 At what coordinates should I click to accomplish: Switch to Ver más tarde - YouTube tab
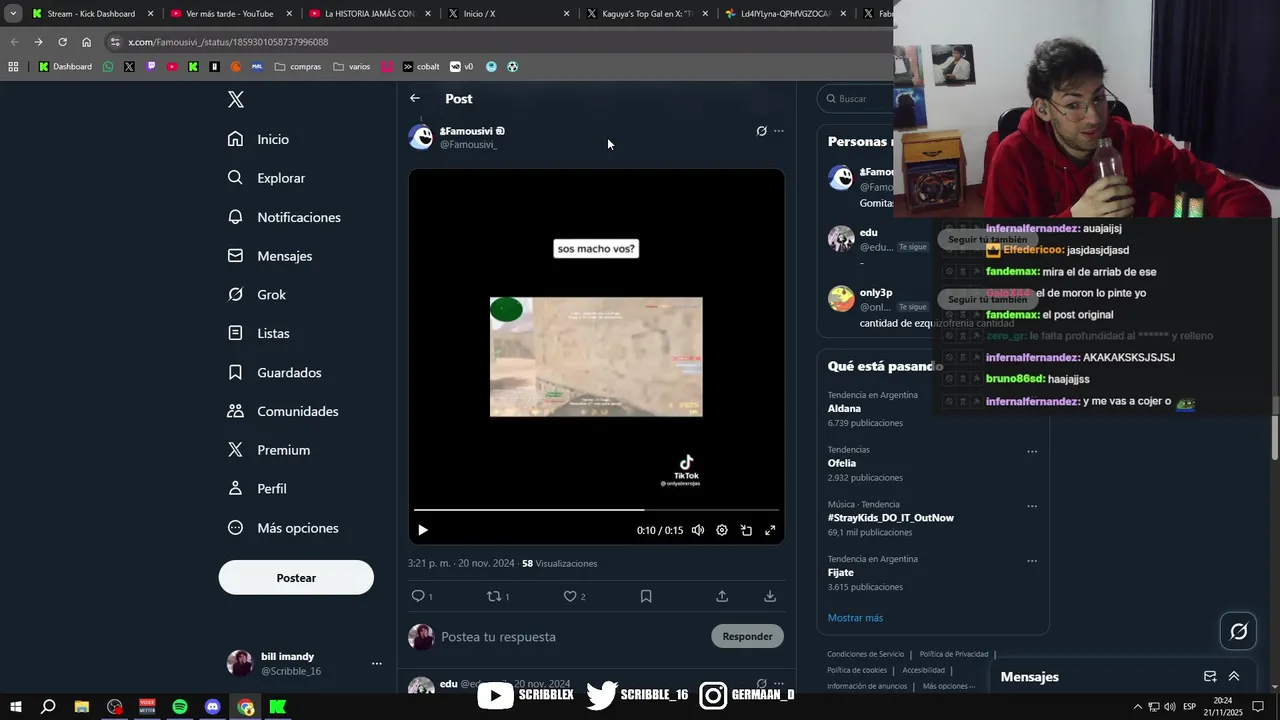coord(229,13)
